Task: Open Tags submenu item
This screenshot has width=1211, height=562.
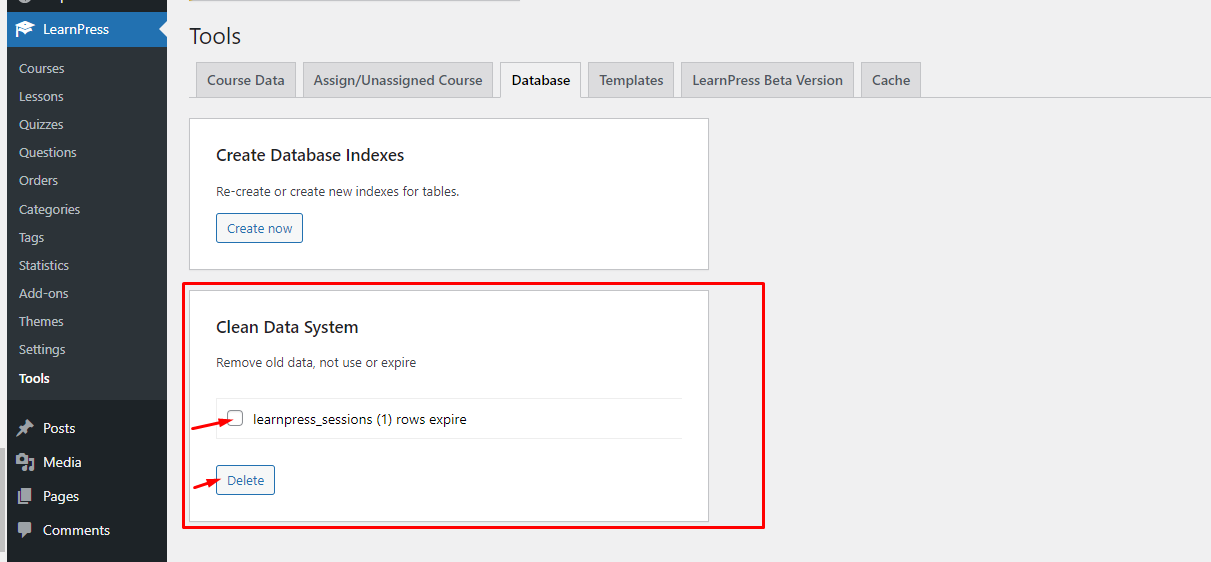Action: (x=32, y=237)
